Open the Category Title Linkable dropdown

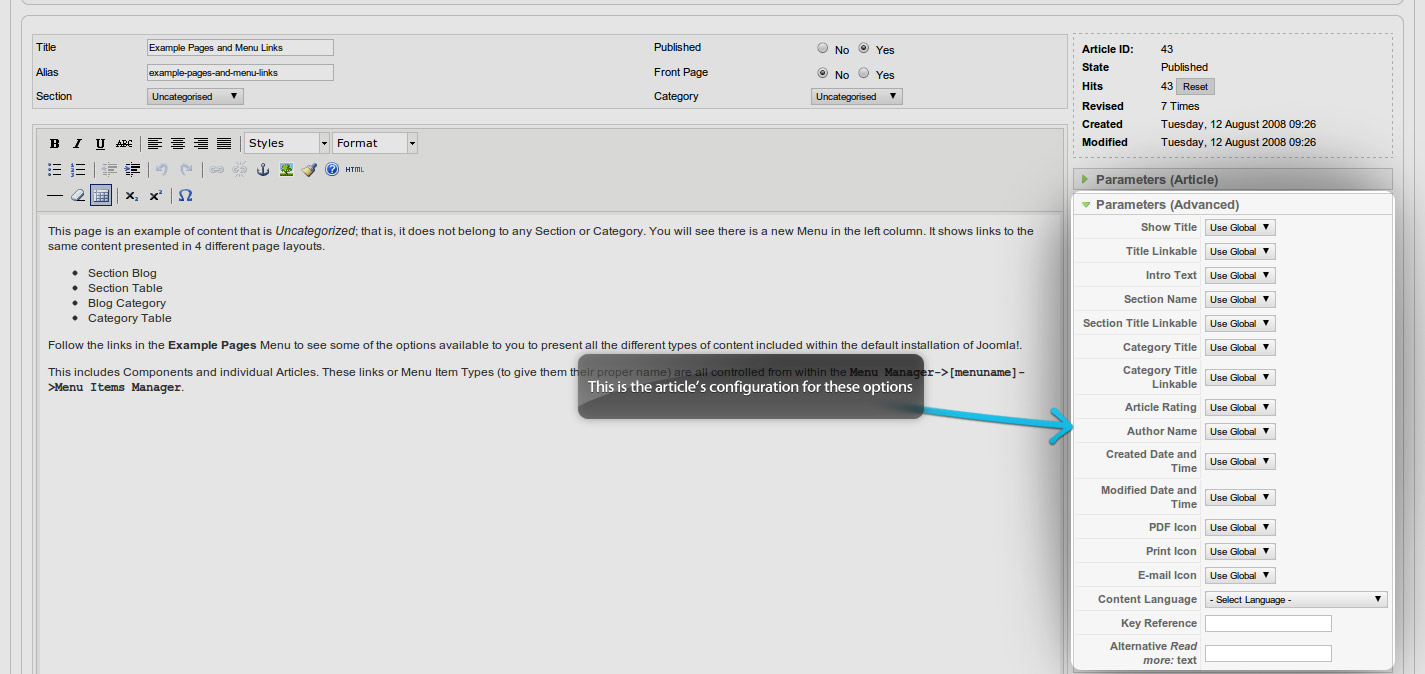pyautogui.click(x=1240, y=378)
